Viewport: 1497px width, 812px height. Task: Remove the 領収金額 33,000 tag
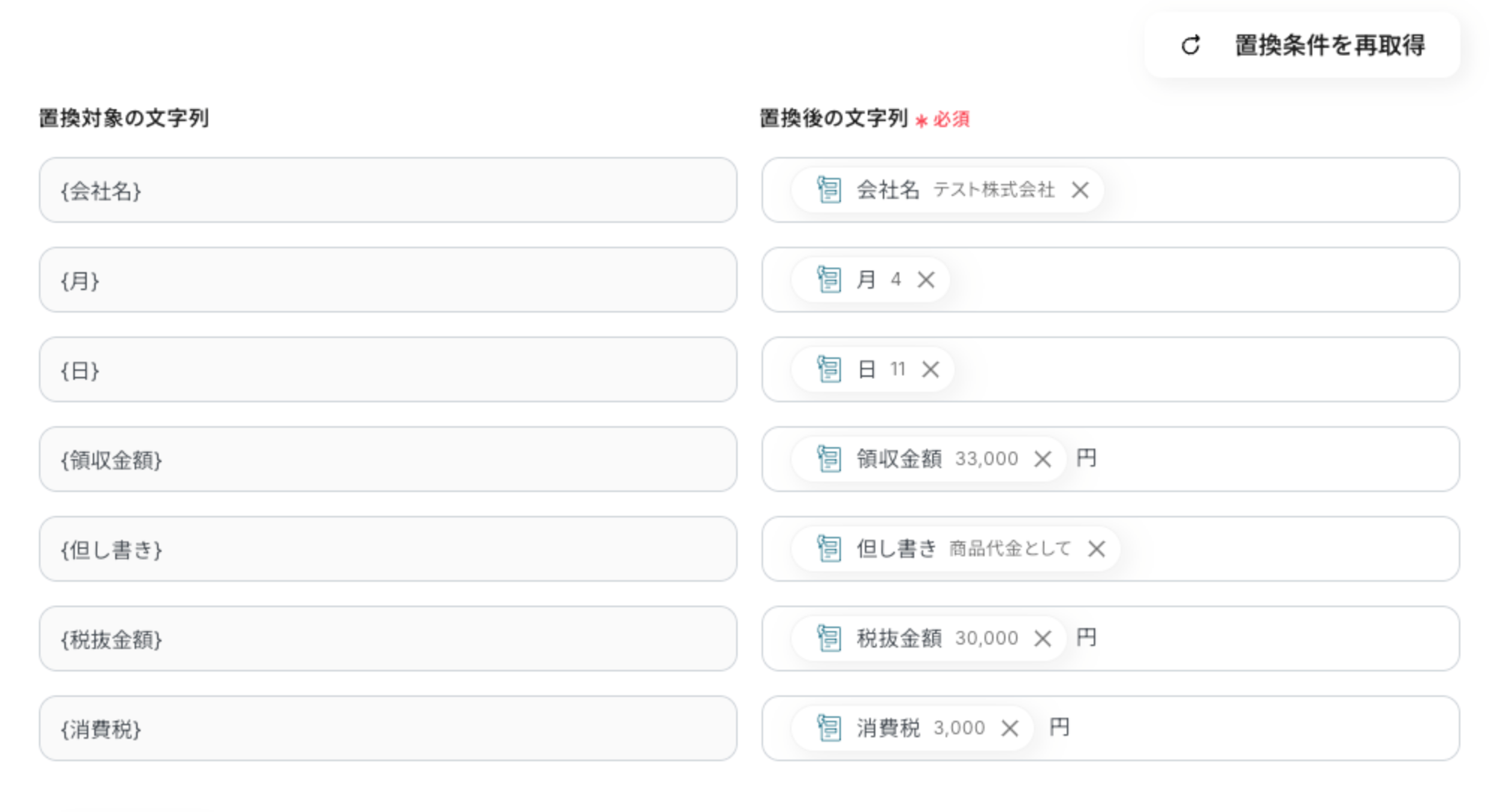pos(1042,459)
